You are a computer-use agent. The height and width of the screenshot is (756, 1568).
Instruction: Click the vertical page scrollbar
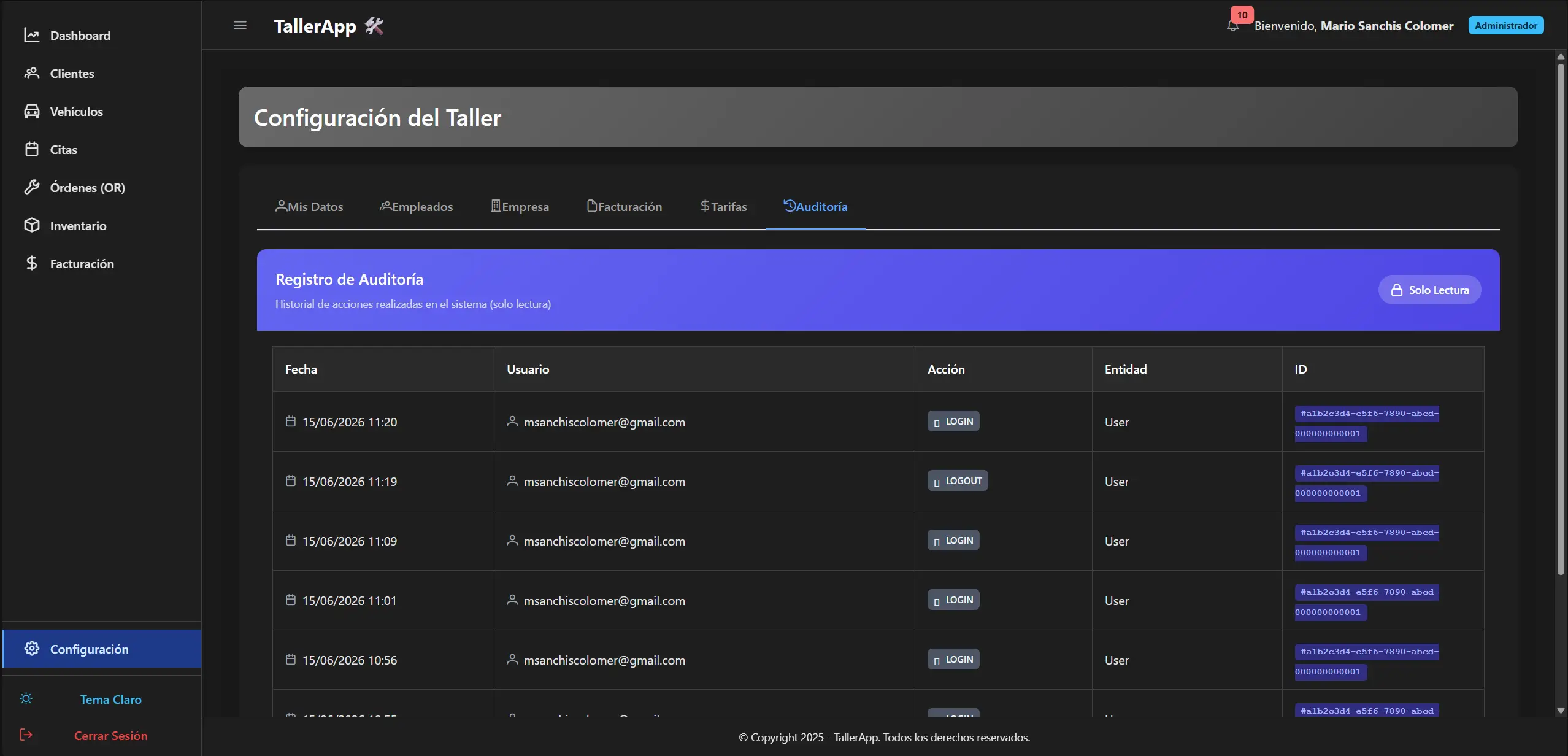tap(1561, 319)
